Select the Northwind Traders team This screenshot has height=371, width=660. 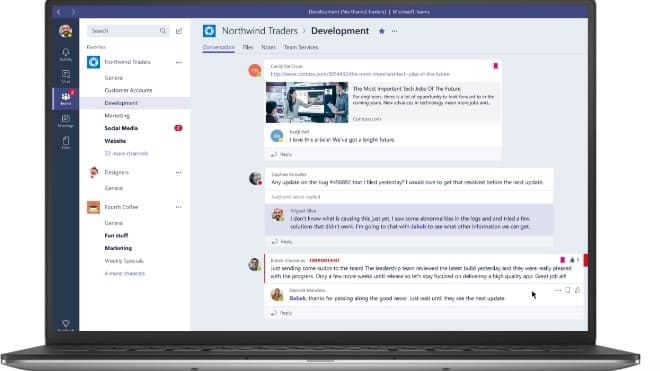tap(127, 62)
